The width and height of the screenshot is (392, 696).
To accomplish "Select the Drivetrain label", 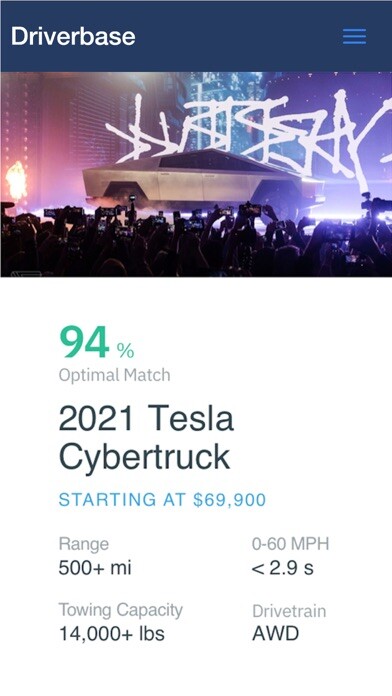I will click(289, 611).
